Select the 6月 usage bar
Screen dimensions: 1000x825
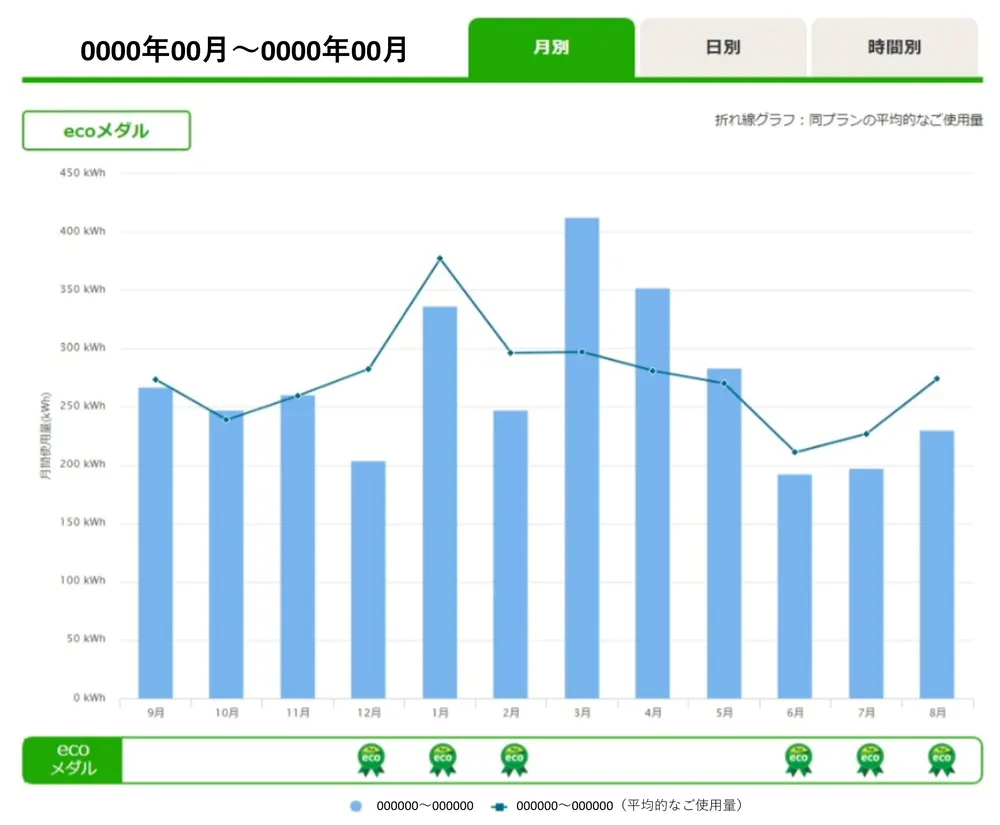[795, 585]
